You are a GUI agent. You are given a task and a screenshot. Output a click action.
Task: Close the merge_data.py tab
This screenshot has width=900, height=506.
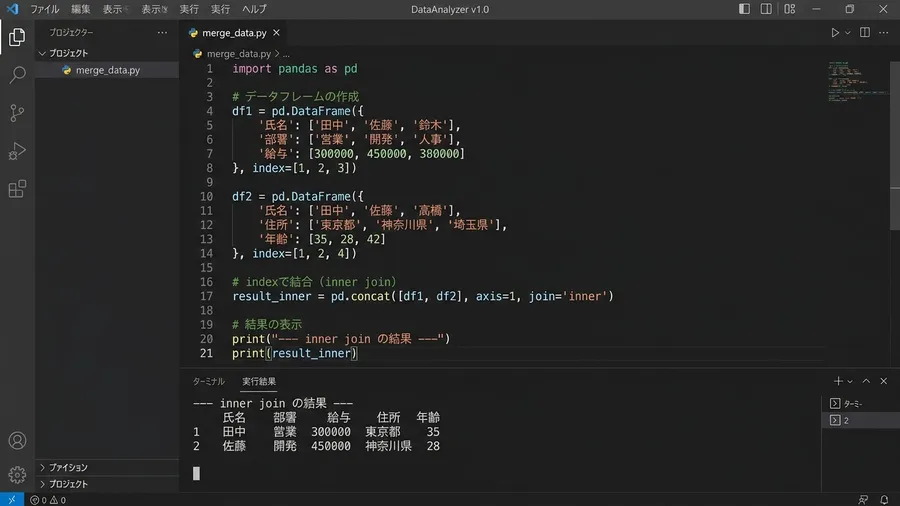click(276, 33)
